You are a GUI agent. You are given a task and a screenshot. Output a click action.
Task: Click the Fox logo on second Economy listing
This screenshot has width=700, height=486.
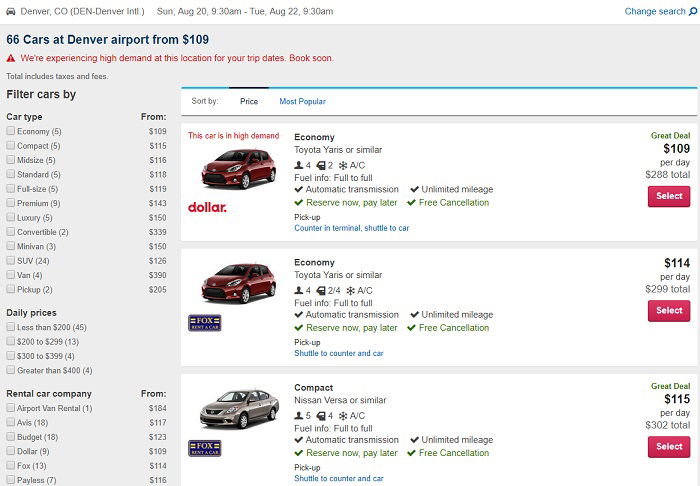pyautogui.click(x=204, y=323)
